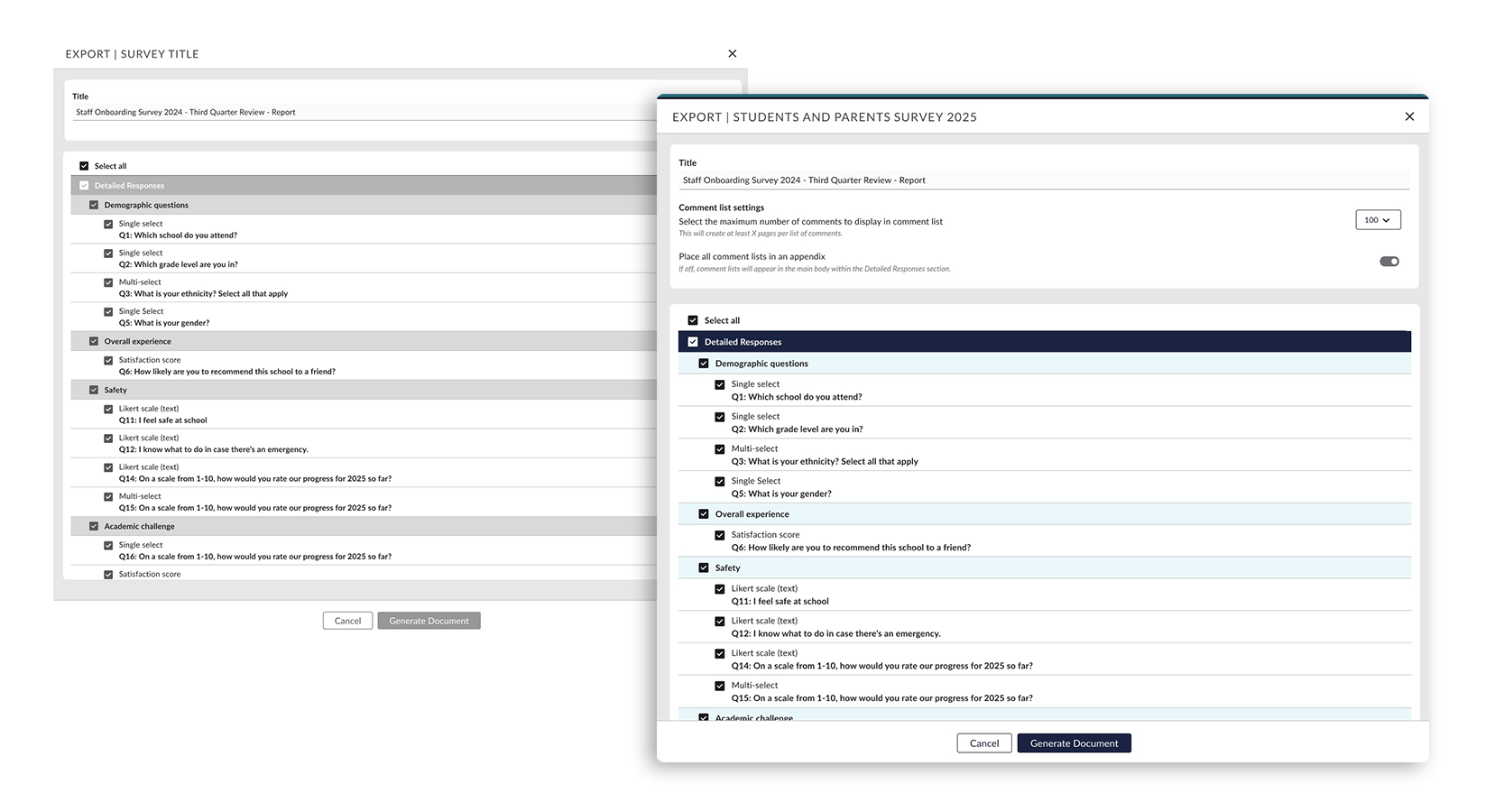Select 'Q6: How likely are you to recommend' front dialog

[851, 548]
